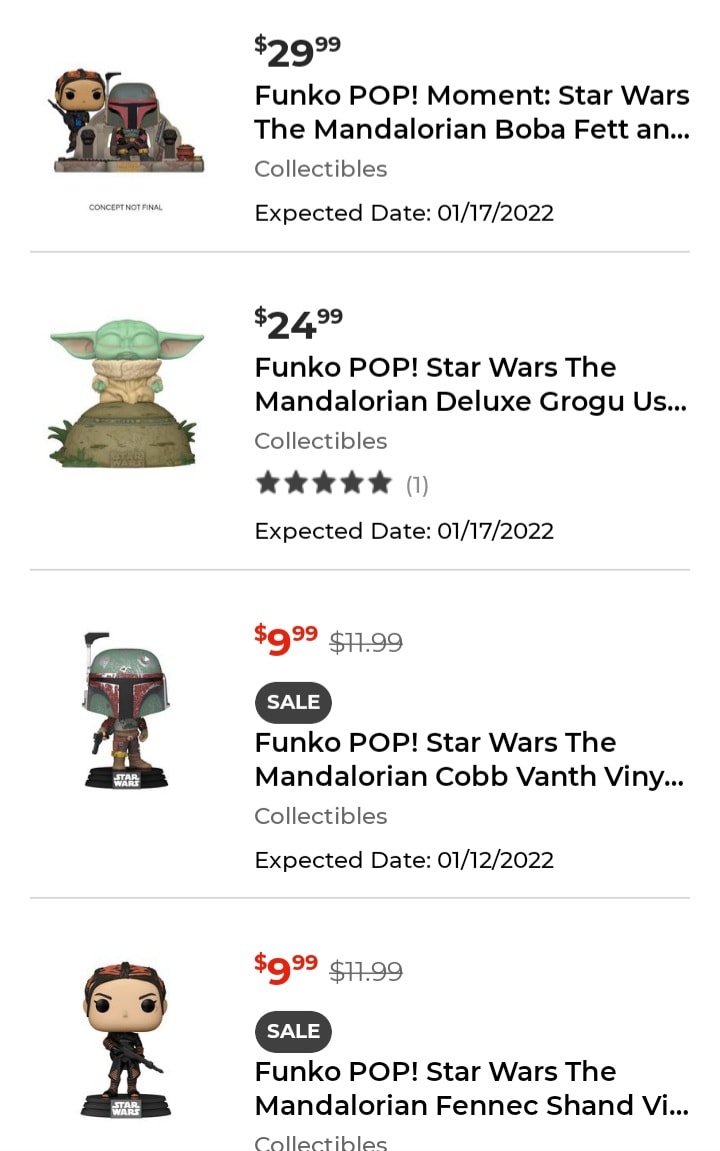The image size is (720, 1151).
Task: Tap the Collectibles label under Cobb Vanth
Action: (320, 816)
